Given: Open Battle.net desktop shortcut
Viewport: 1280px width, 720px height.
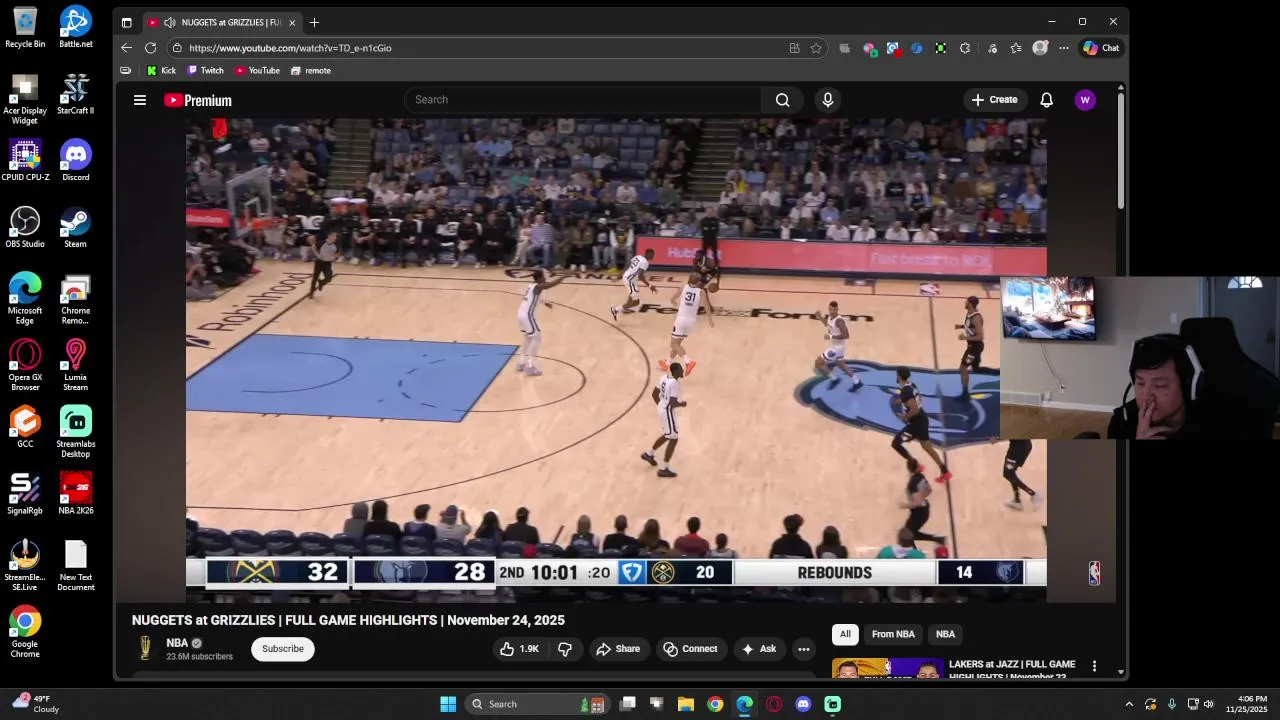Looking at the screenshot, I should click(75, 27).
